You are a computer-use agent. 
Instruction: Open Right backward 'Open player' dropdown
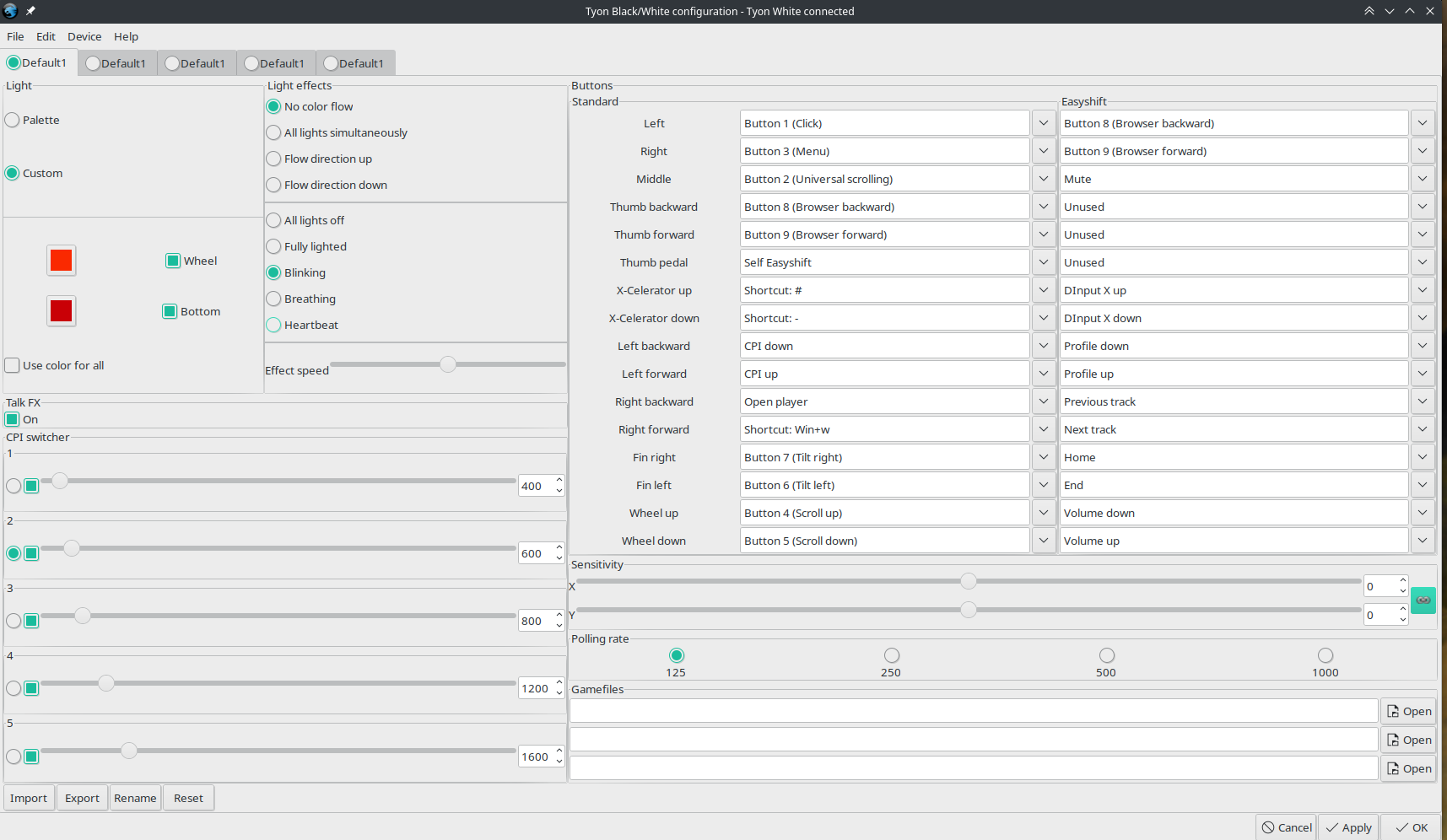(1044, 401)
